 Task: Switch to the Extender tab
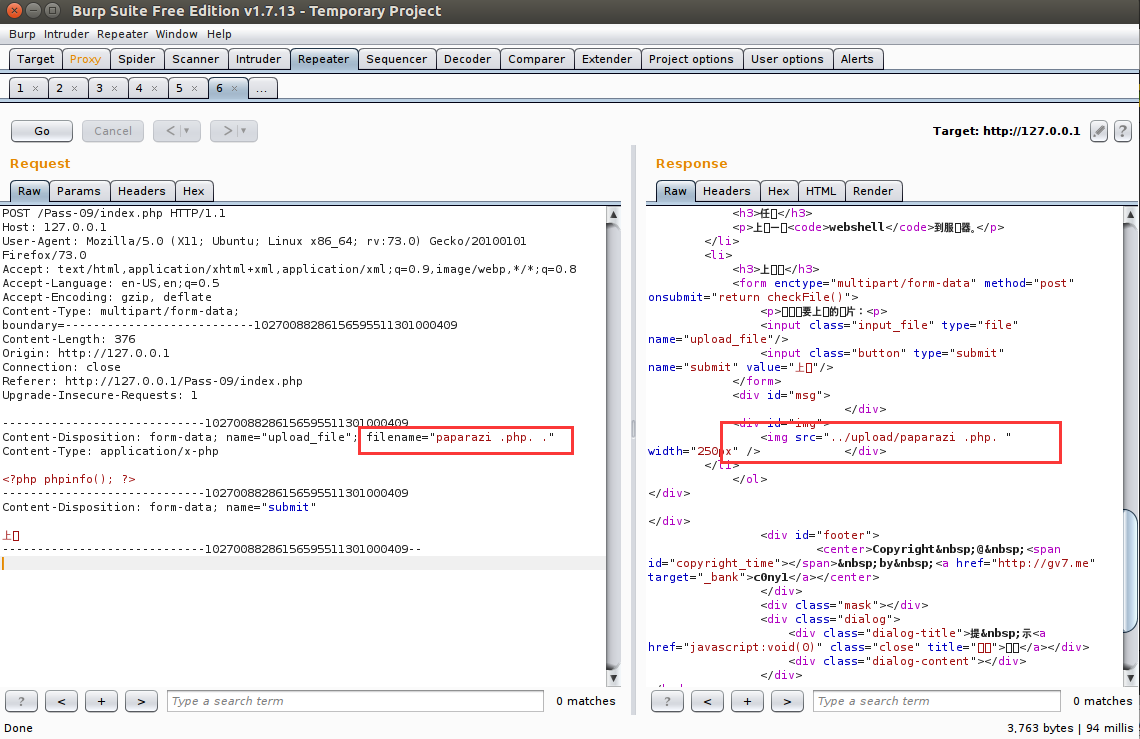[x=607, y=59]
